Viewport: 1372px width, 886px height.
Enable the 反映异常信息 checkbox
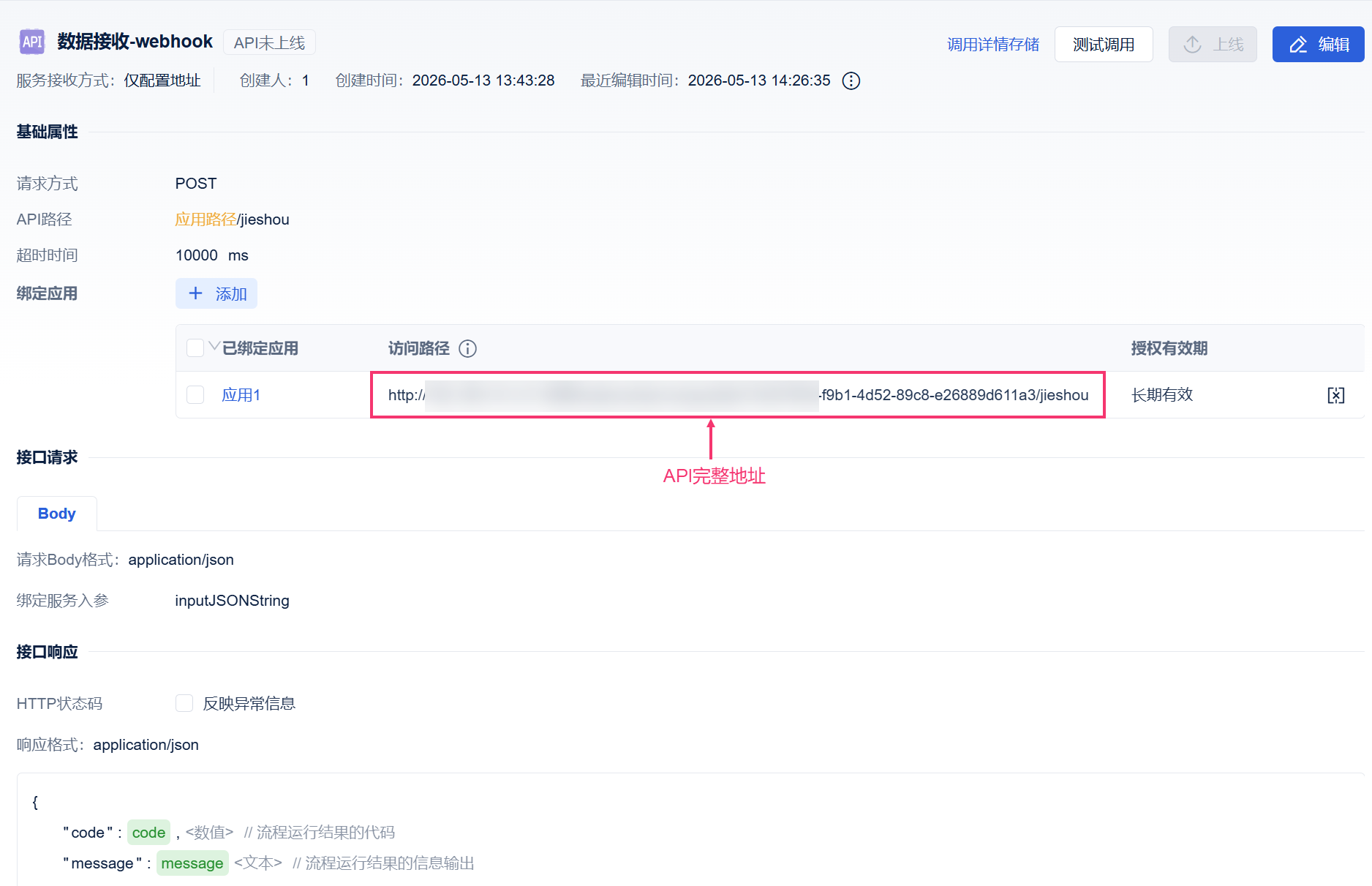pyautogui.click(x=184, y=703)
